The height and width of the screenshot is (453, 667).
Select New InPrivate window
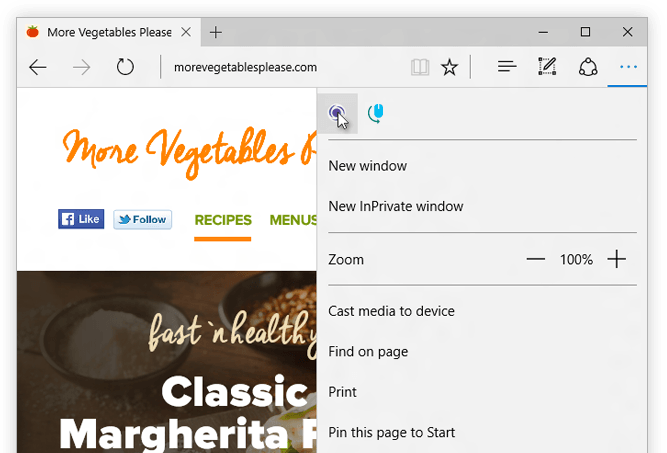click(396, 206)
